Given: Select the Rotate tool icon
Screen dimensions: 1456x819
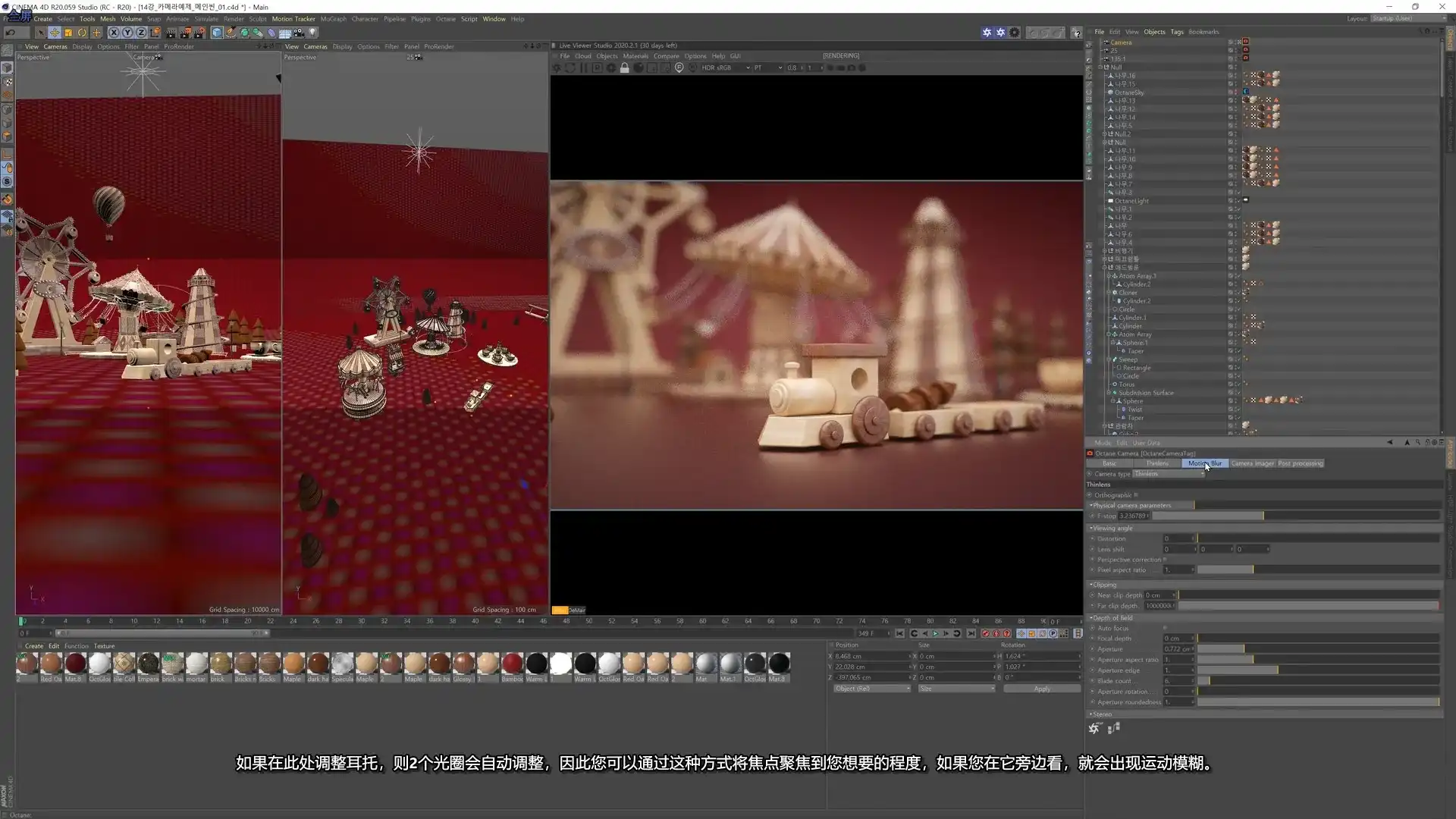Looking at the screenshot, I should [x=82, y=33].
